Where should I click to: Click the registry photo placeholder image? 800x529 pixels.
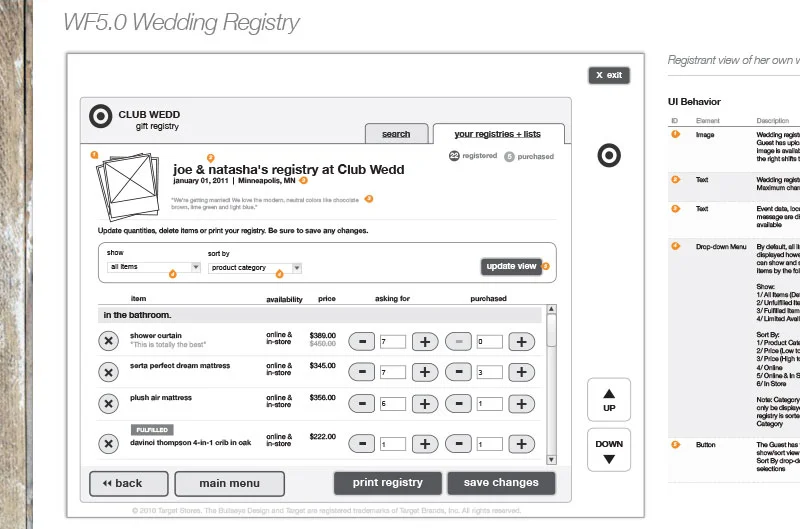click(x=128, y=185)
